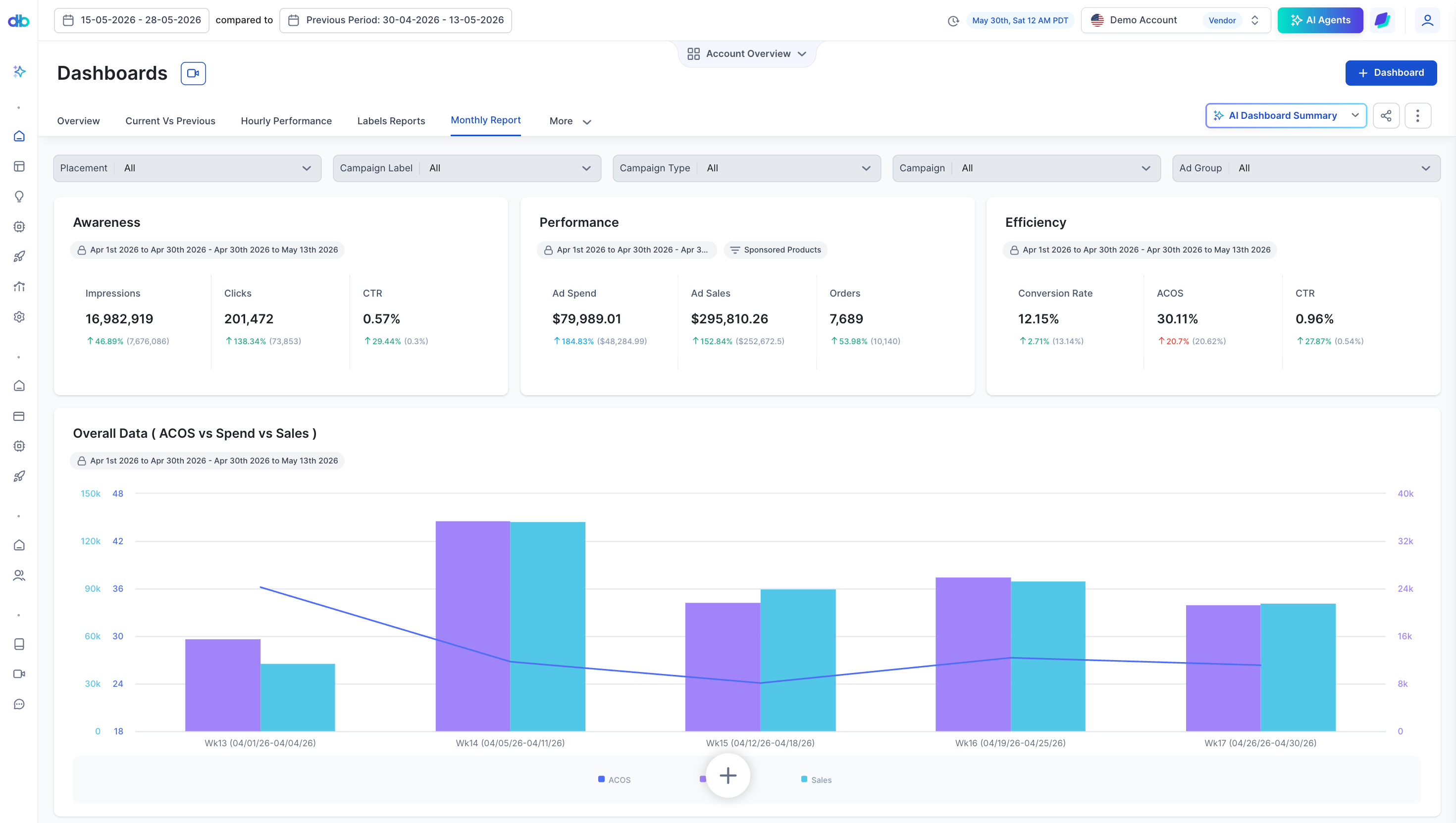Click the May 30th, Sat 12 AM PDT timestamp
The height and width of the screenshot is (823, 1456).
1020,20
